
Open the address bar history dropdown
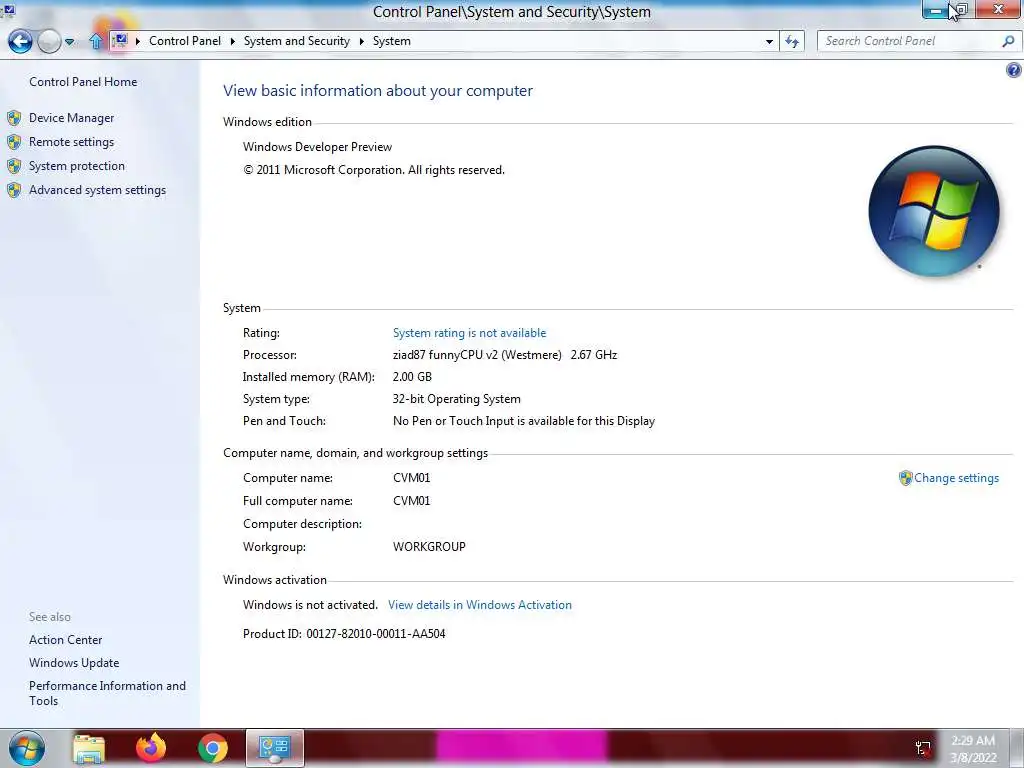(769, 41)
